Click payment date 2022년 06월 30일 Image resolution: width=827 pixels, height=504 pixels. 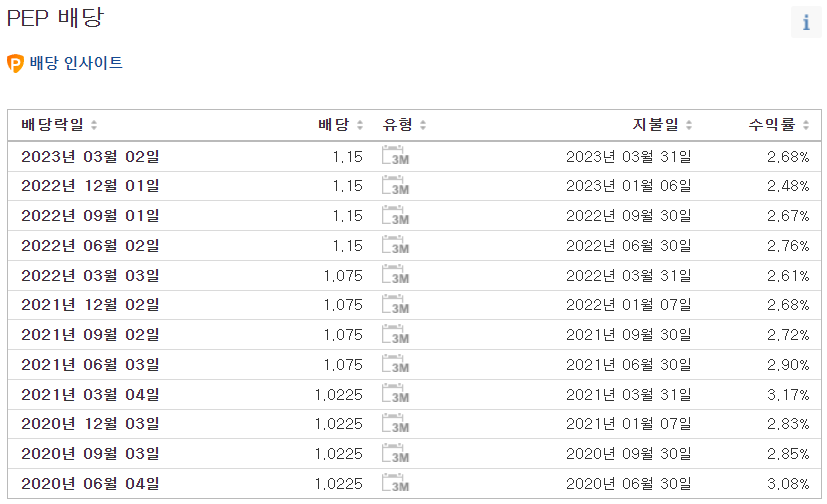point(628,246)
